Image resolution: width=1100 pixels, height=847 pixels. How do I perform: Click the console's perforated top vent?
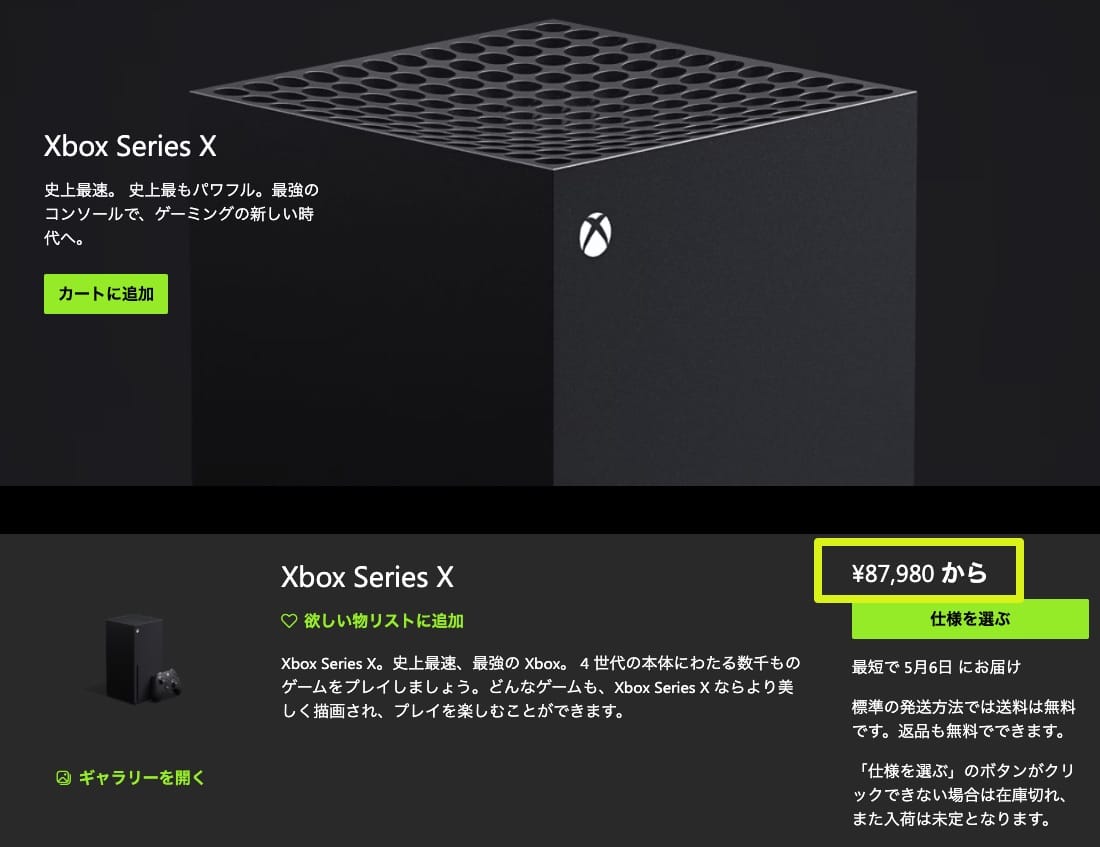tap(553, 94)
